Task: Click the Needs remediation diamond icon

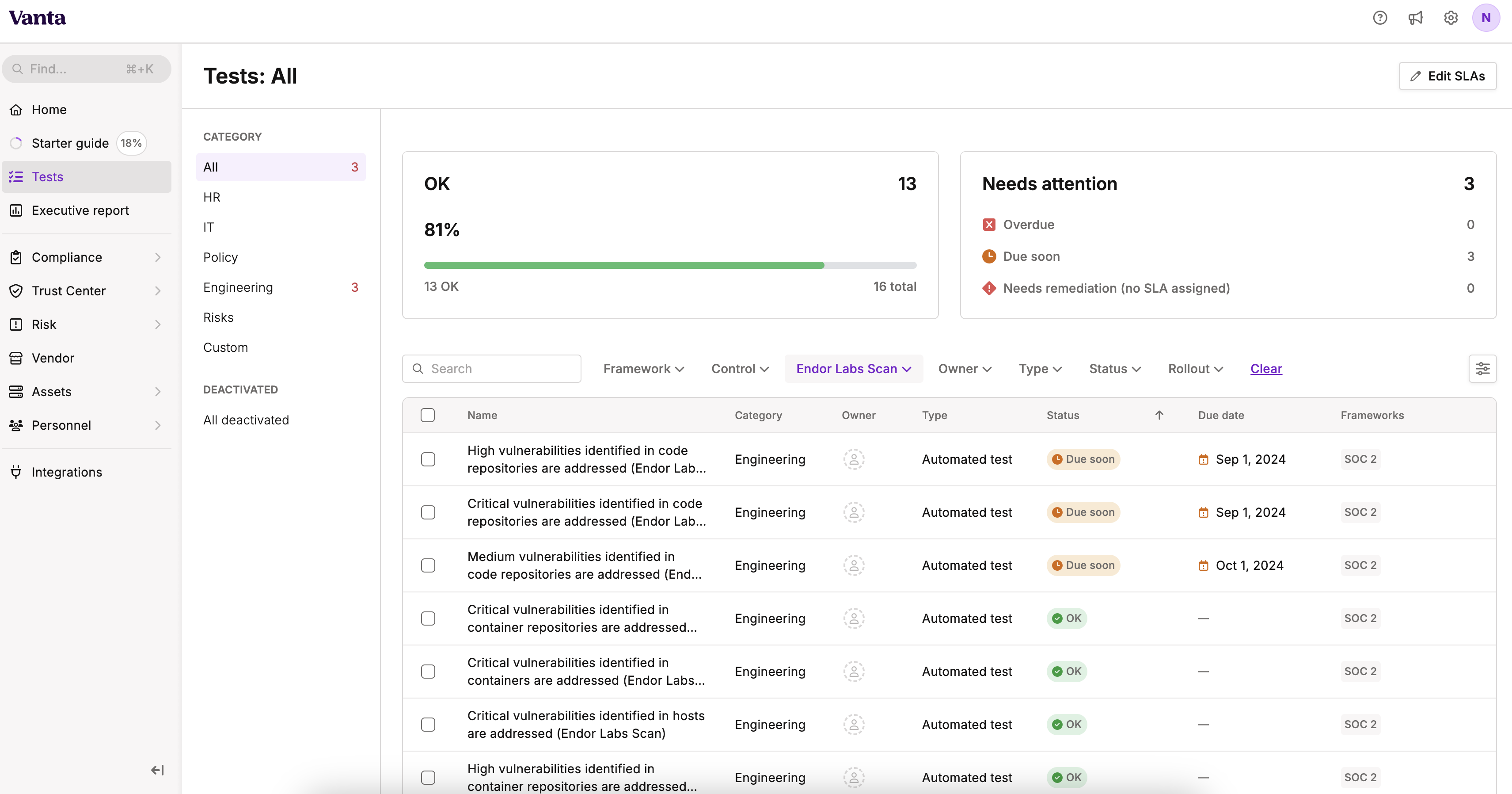Action: pos(989,288)
